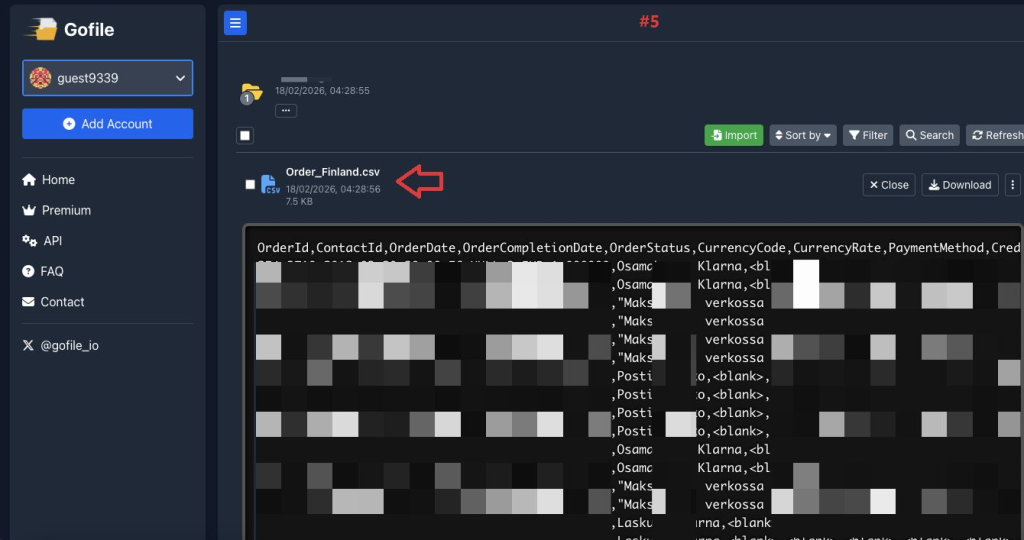Click the Gofile logo icon
The width and height of the screenshot is (1024, 540).
click(41, 29)
